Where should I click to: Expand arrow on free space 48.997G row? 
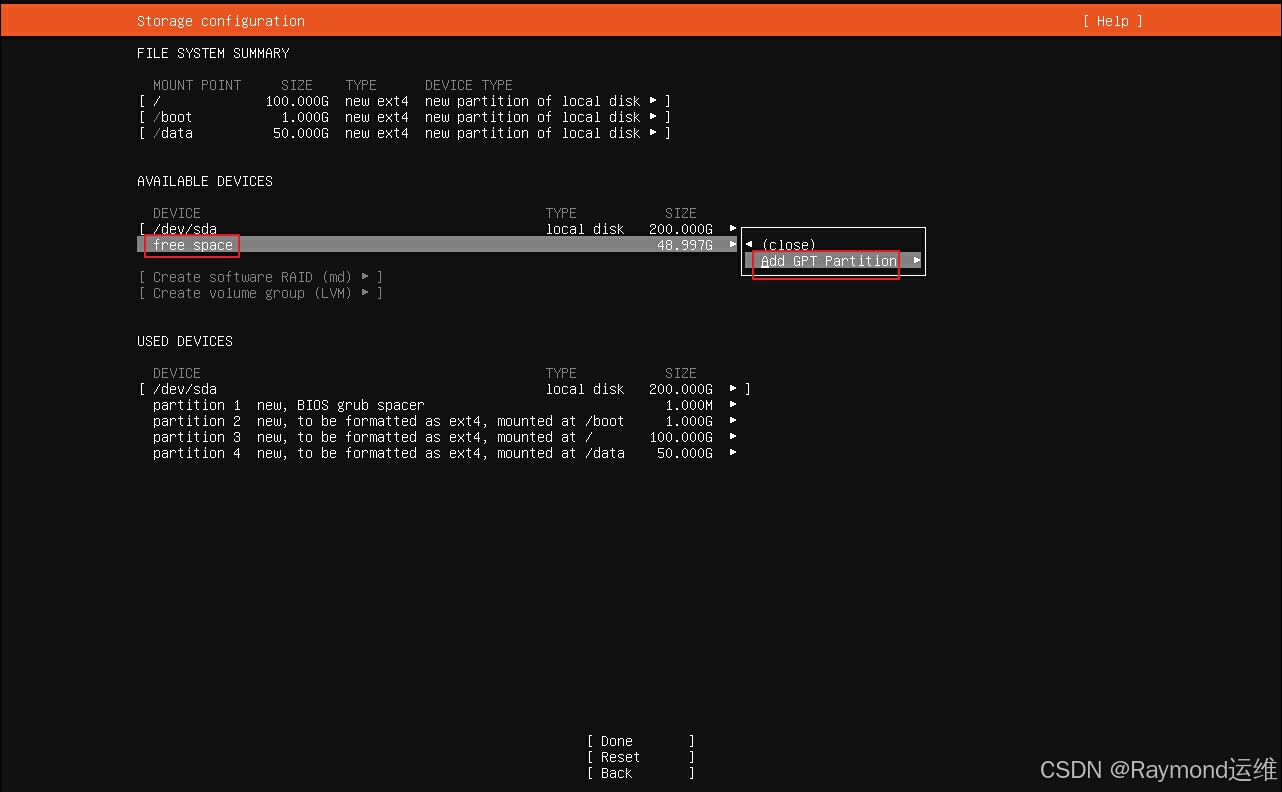click(733, 245)
